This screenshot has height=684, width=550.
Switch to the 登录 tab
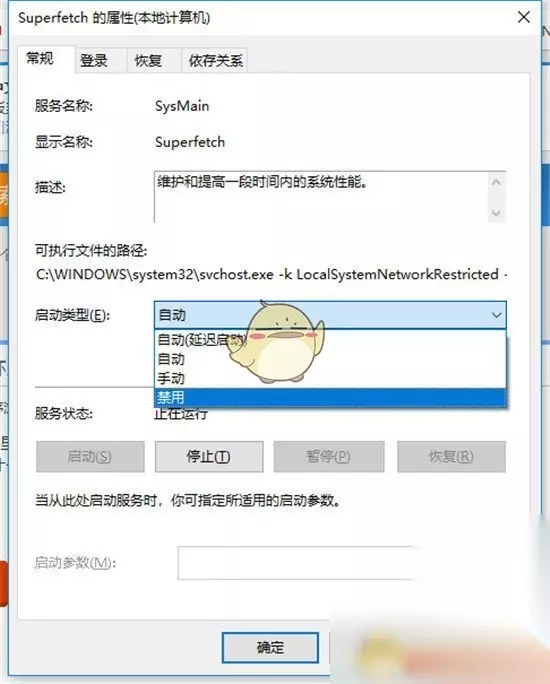click(93, 60)
